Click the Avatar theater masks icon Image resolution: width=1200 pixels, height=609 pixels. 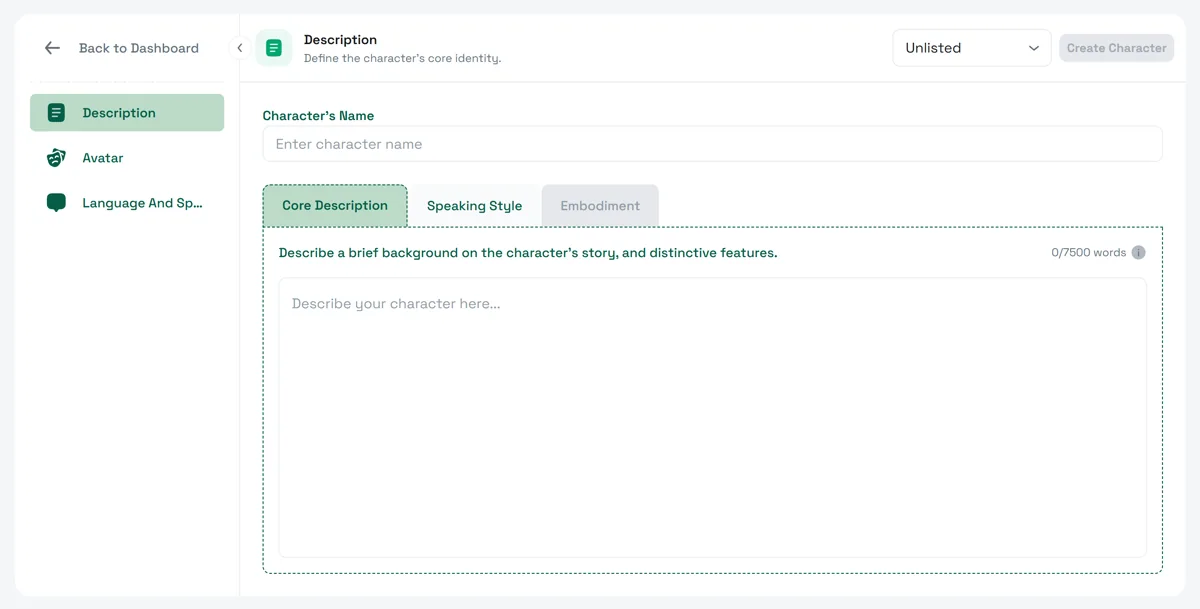pos(57,158)
